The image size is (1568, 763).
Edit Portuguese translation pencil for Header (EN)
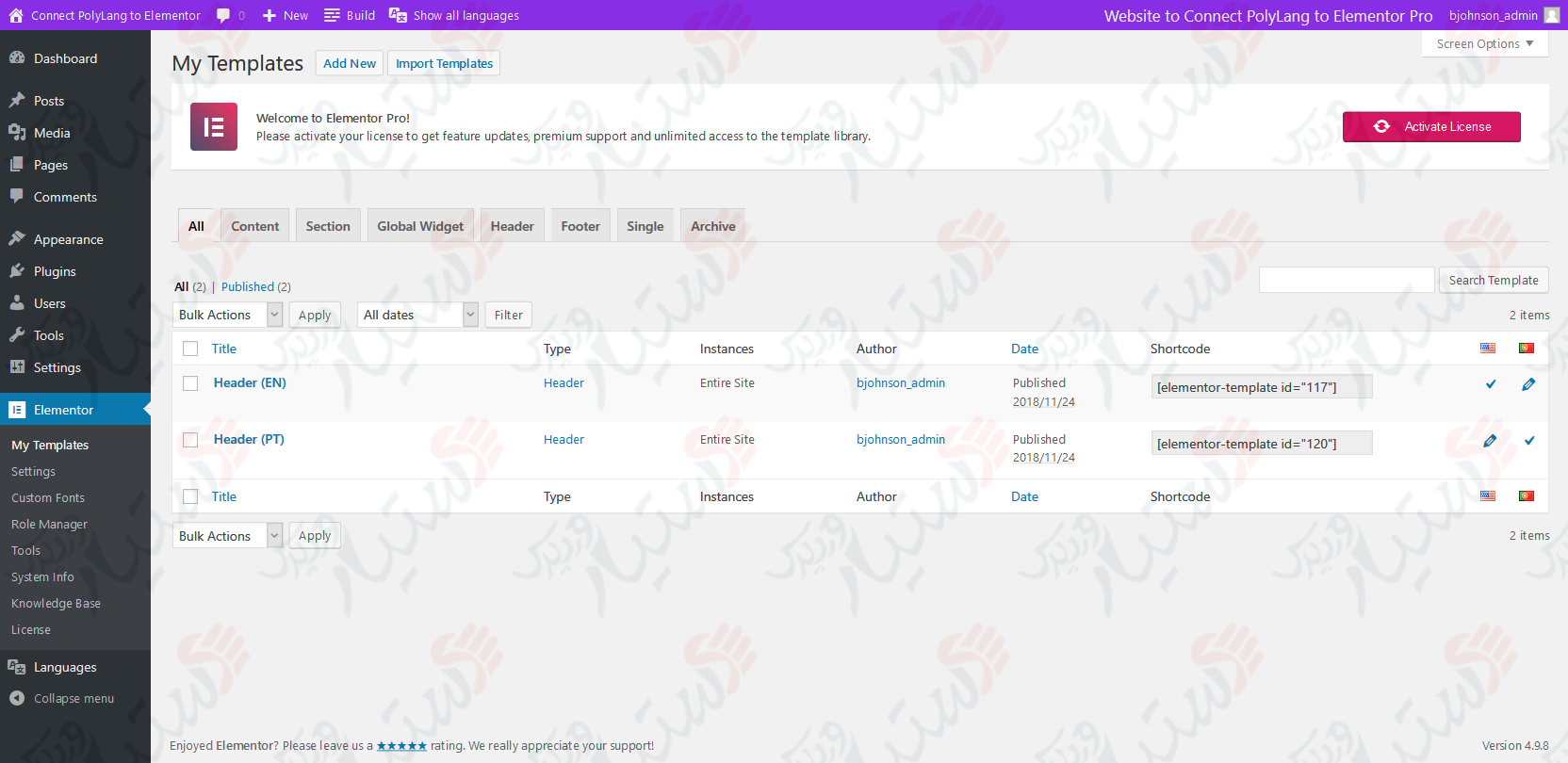tap(1528, 383)
